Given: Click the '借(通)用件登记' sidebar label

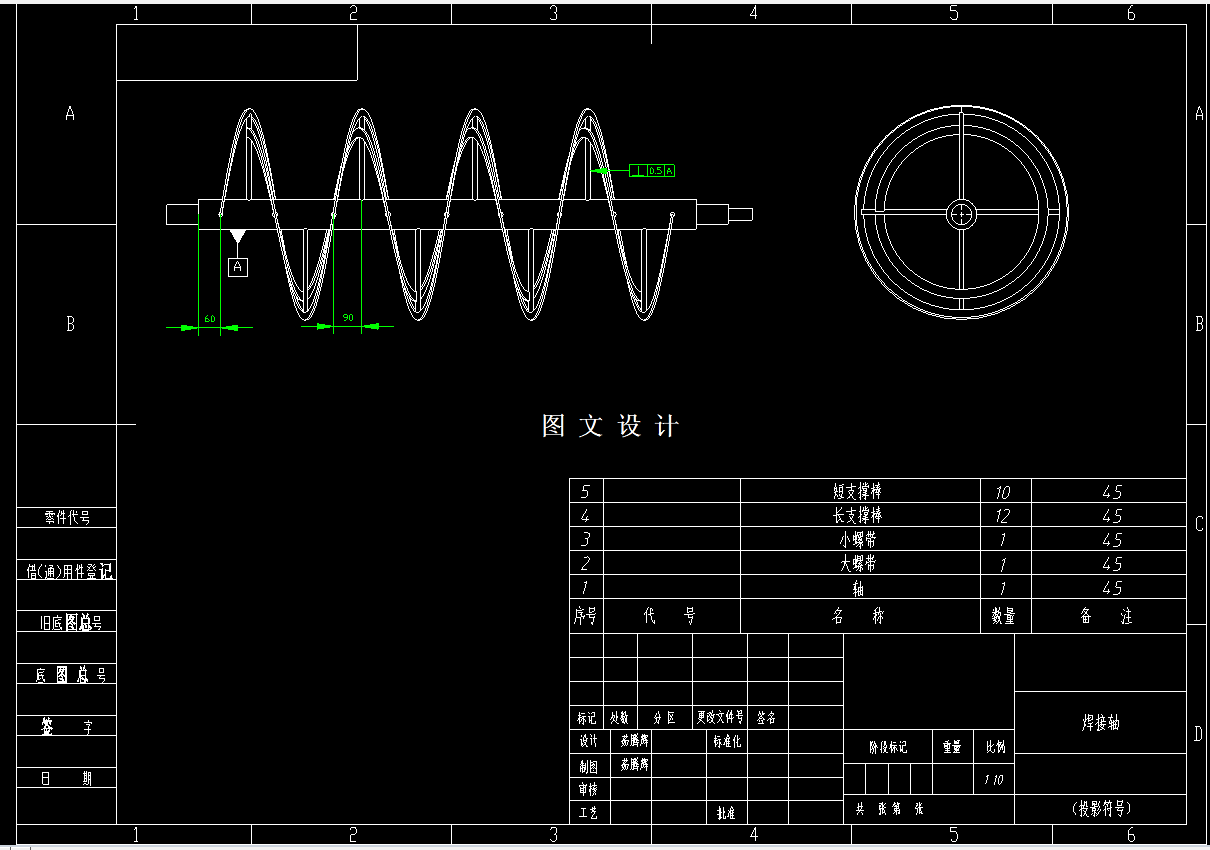Looking at the screenshot, I should [x=69, y=571].
